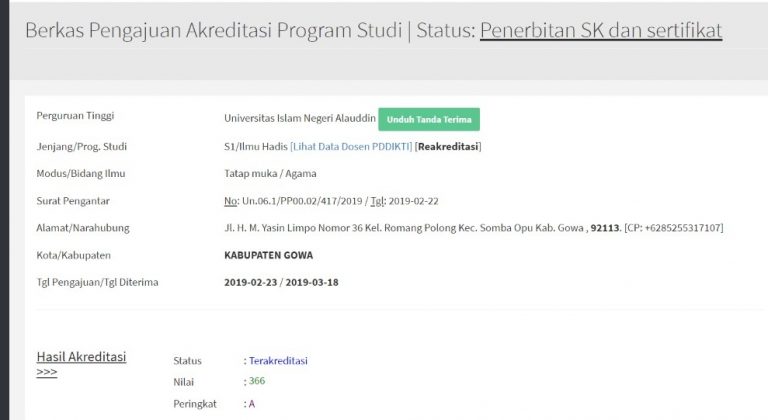Select the Universitas Islam Negeri Alauddin name
The width and height of the screenshot is (768, 420).
(x=299, y=119)
